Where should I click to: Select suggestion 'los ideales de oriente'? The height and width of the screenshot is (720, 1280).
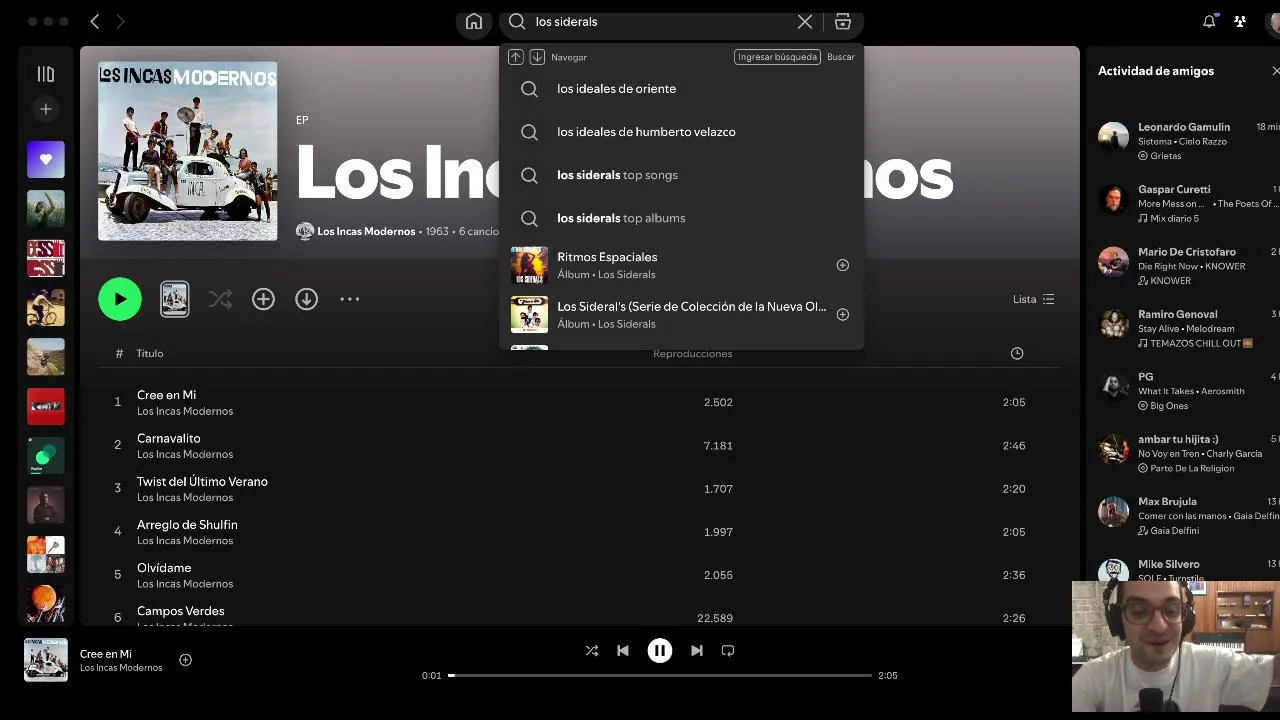click(681, 89)
